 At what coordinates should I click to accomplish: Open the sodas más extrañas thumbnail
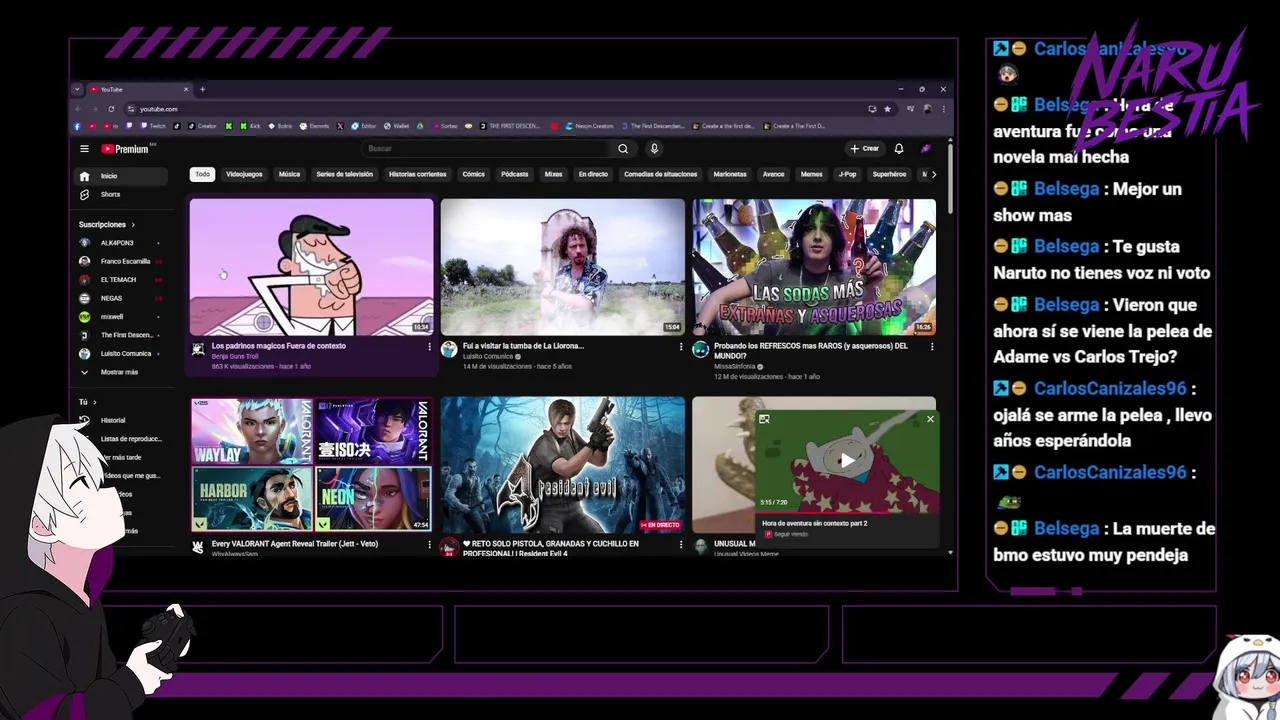pyautogui.click(x=814, y=267)
